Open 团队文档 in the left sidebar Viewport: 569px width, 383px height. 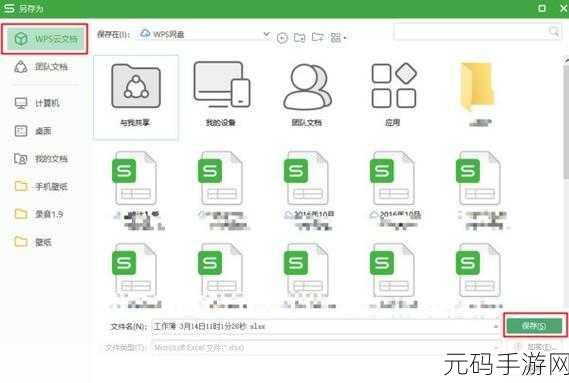(x=41, y=67)
